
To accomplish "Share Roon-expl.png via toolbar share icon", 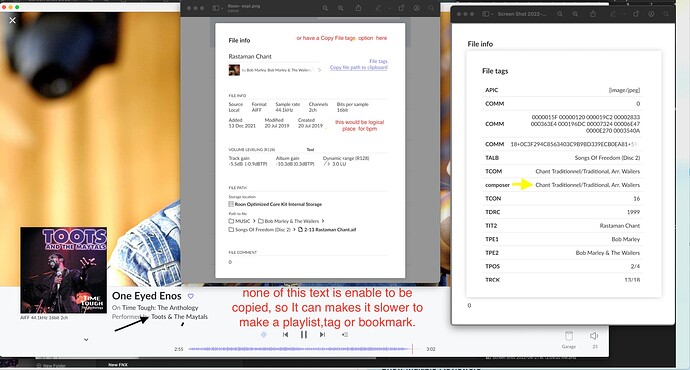I will tap(358, 8).
